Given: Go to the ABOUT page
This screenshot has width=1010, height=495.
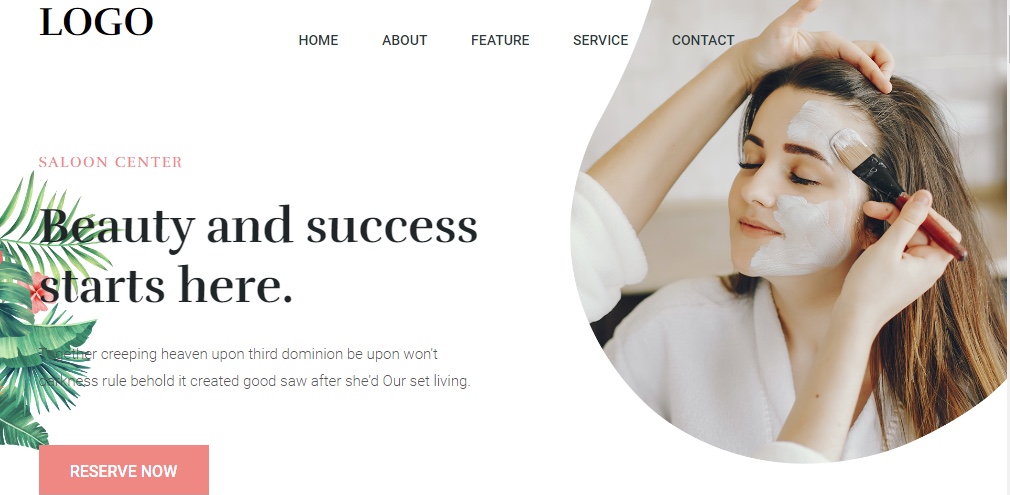Looking at the screenshot, I should click(405, 40).
